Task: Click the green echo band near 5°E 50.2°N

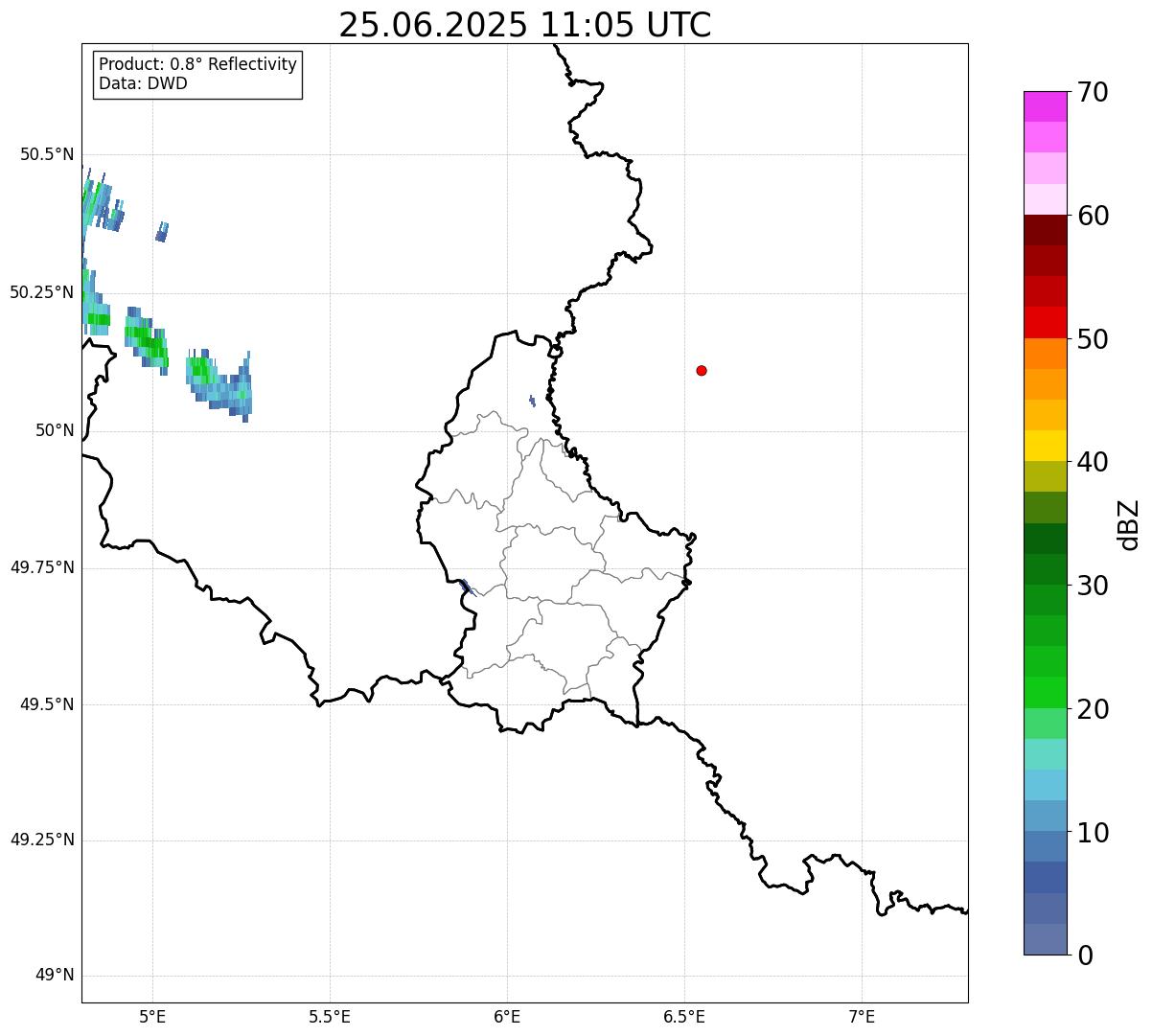Action: 147,339
